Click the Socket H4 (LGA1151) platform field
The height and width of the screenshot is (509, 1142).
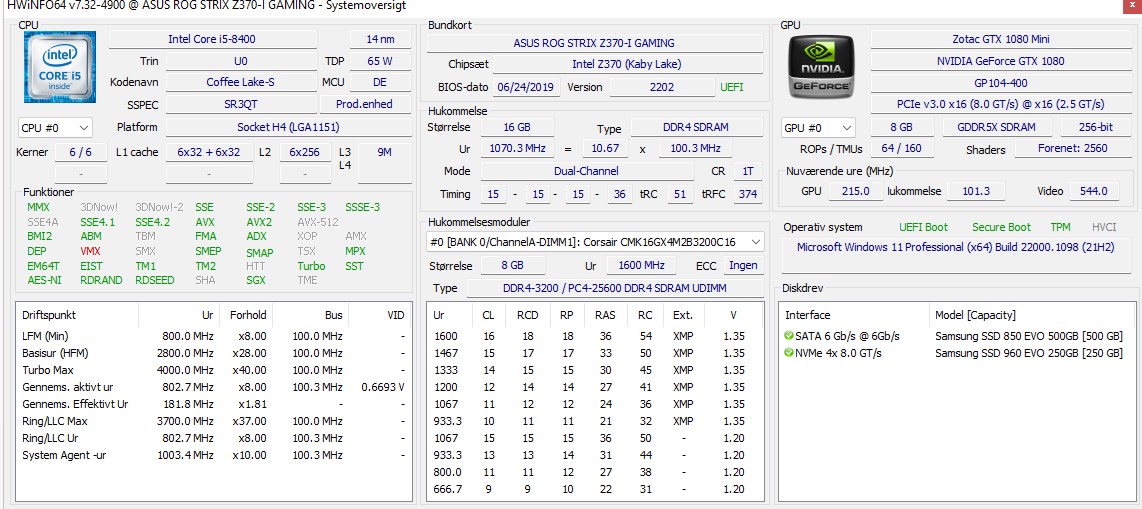coord(288,127)
